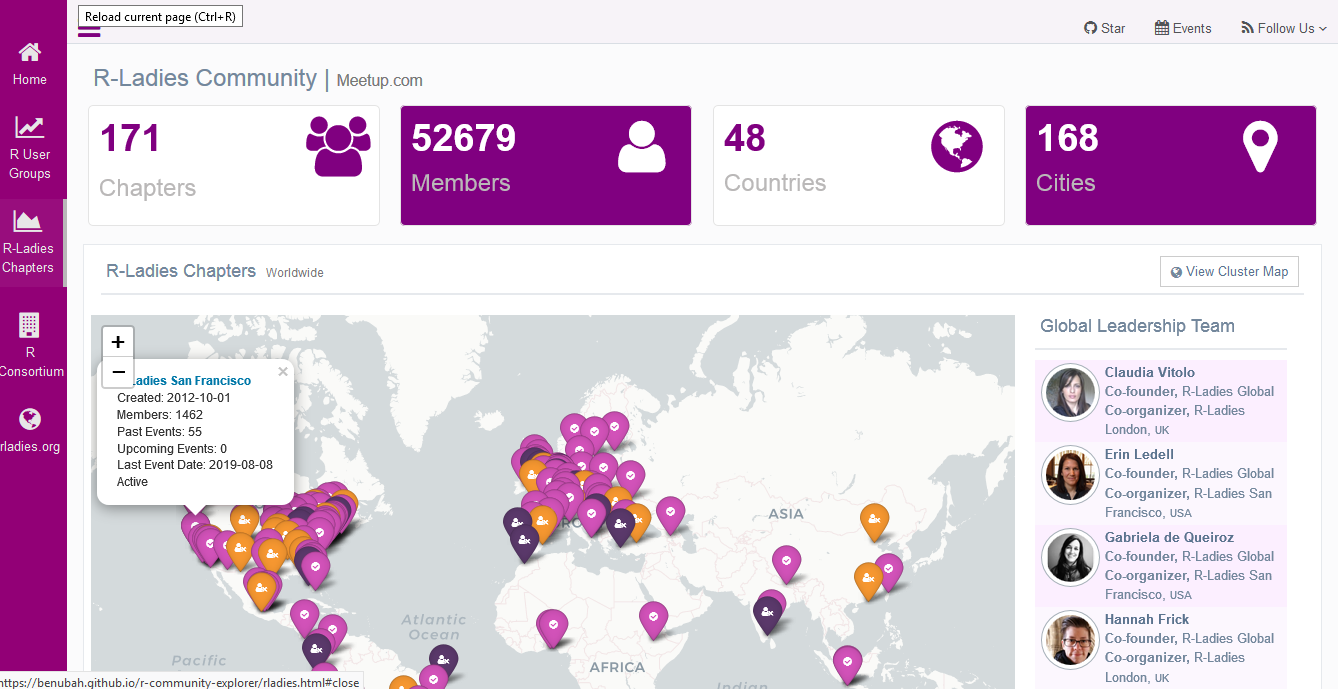Select 'Past Events: 55' in the popup
1338x689 pixels.
[159, 432]
